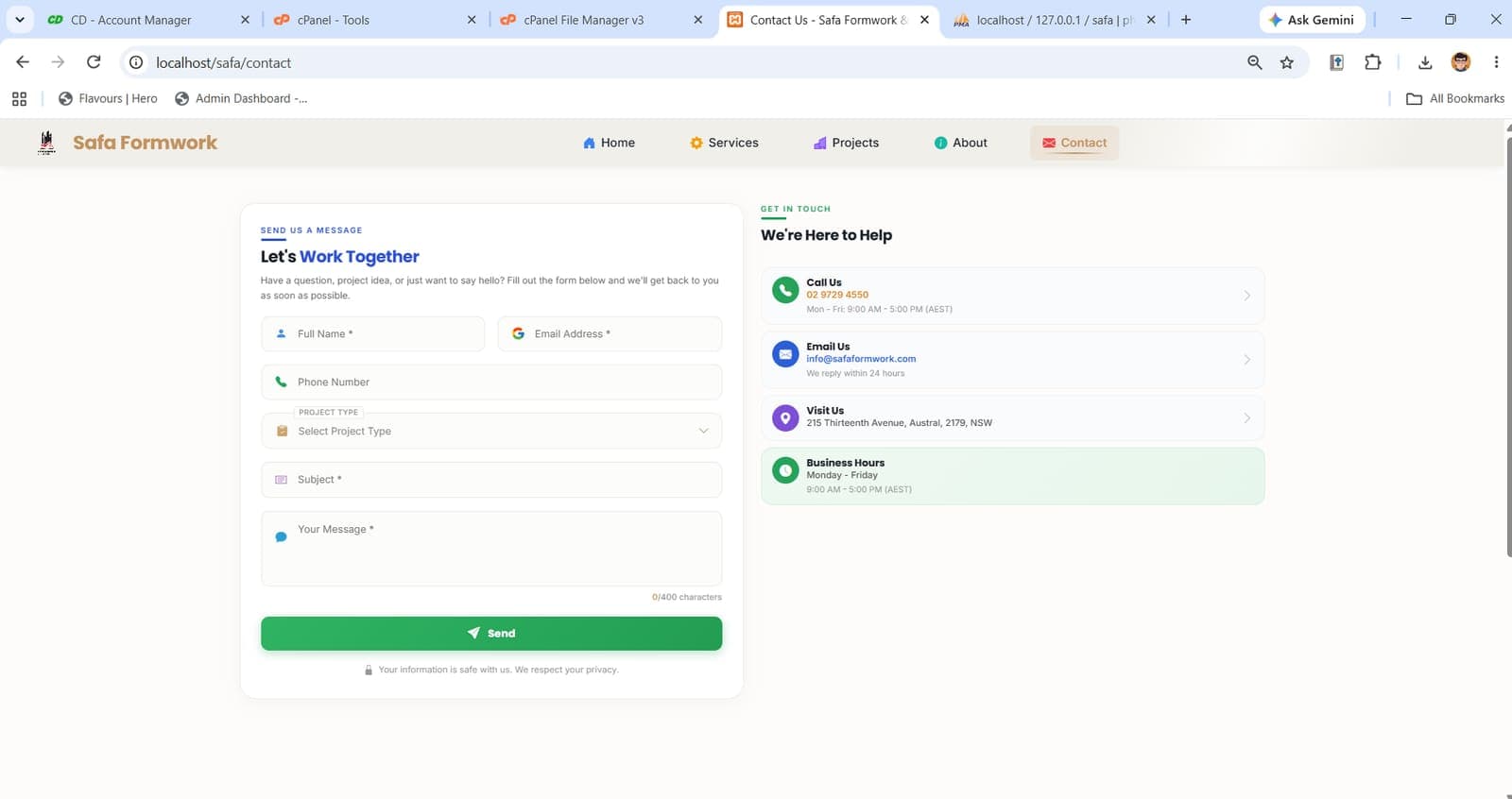Open All Bookmarks folder
Image resolution: width=1512 pixels, height=799 pixels.
point(1455,98)
